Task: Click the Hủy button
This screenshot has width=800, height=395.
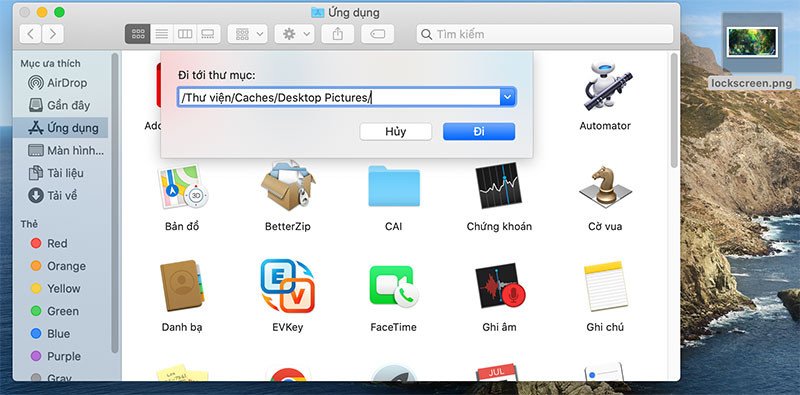Action: click(395, 131)
